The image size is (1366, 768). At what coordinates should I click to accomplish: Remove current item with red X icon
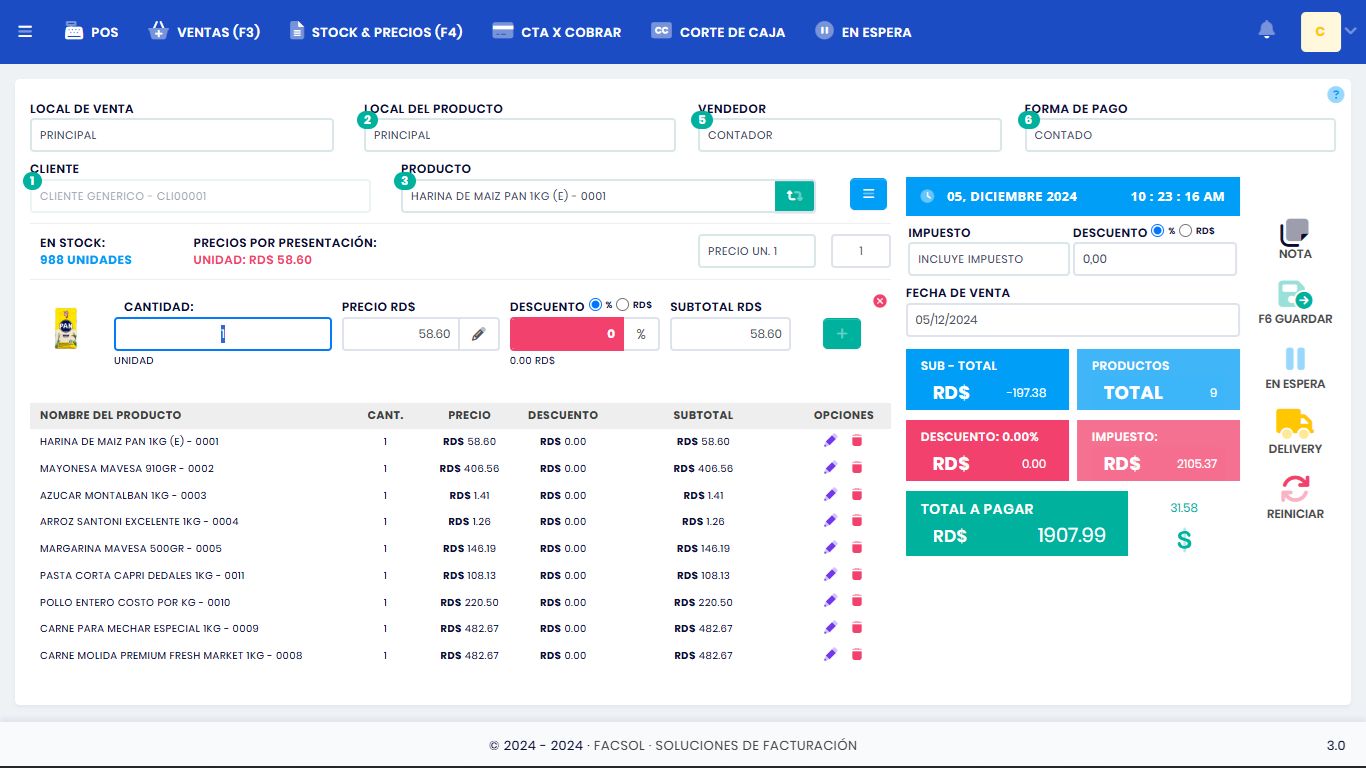pos(880,300)
